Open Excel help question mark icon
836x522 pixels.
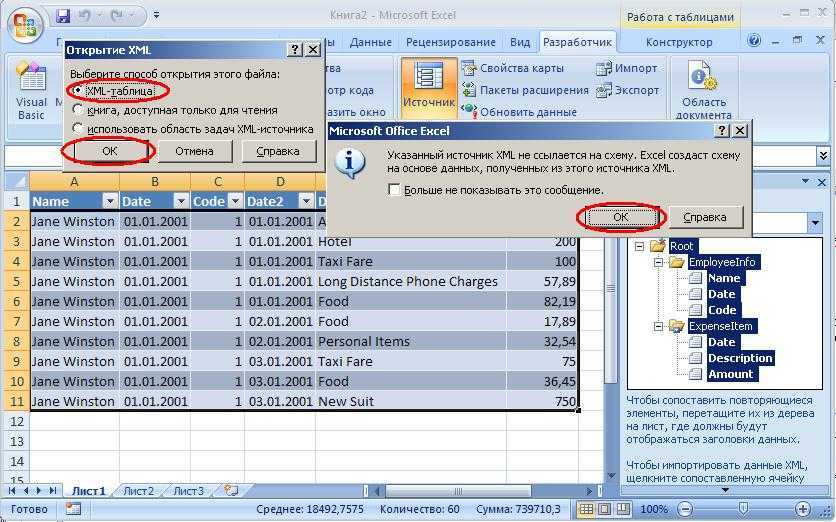(754, 41)
